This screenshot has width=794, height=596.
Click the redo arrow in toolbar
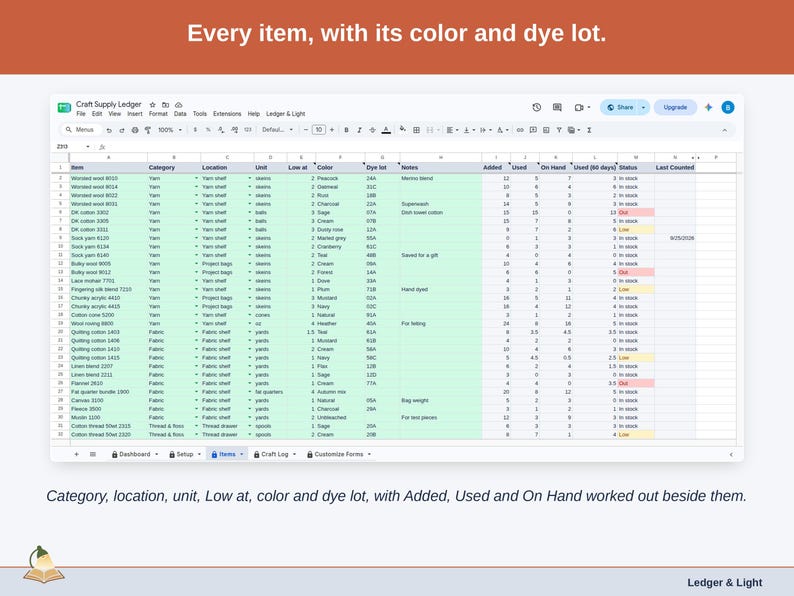tap(122, 130)
